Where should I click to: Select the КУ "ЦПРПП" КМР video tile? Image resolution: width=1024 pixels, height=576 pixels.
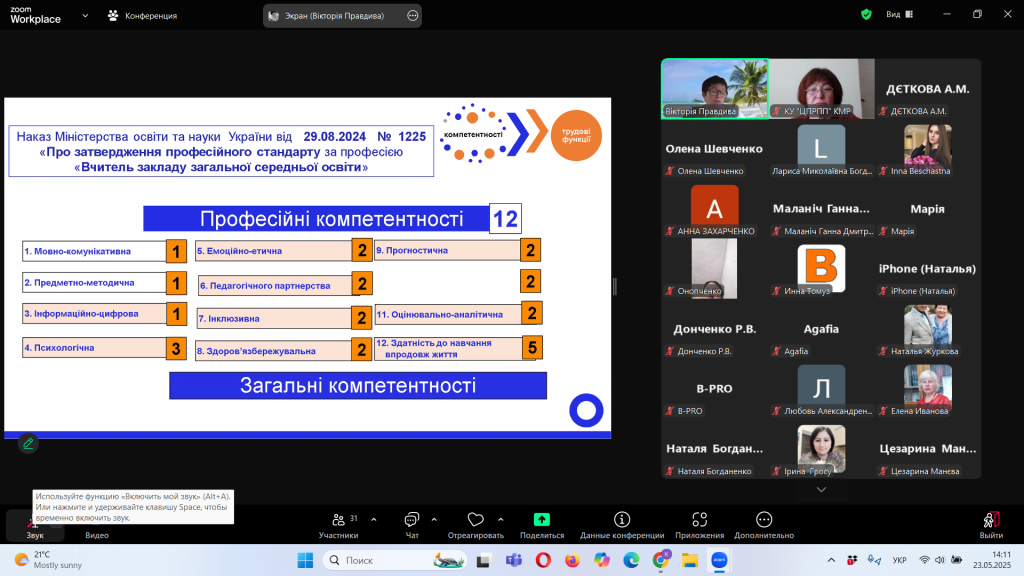tap(821, 89)
